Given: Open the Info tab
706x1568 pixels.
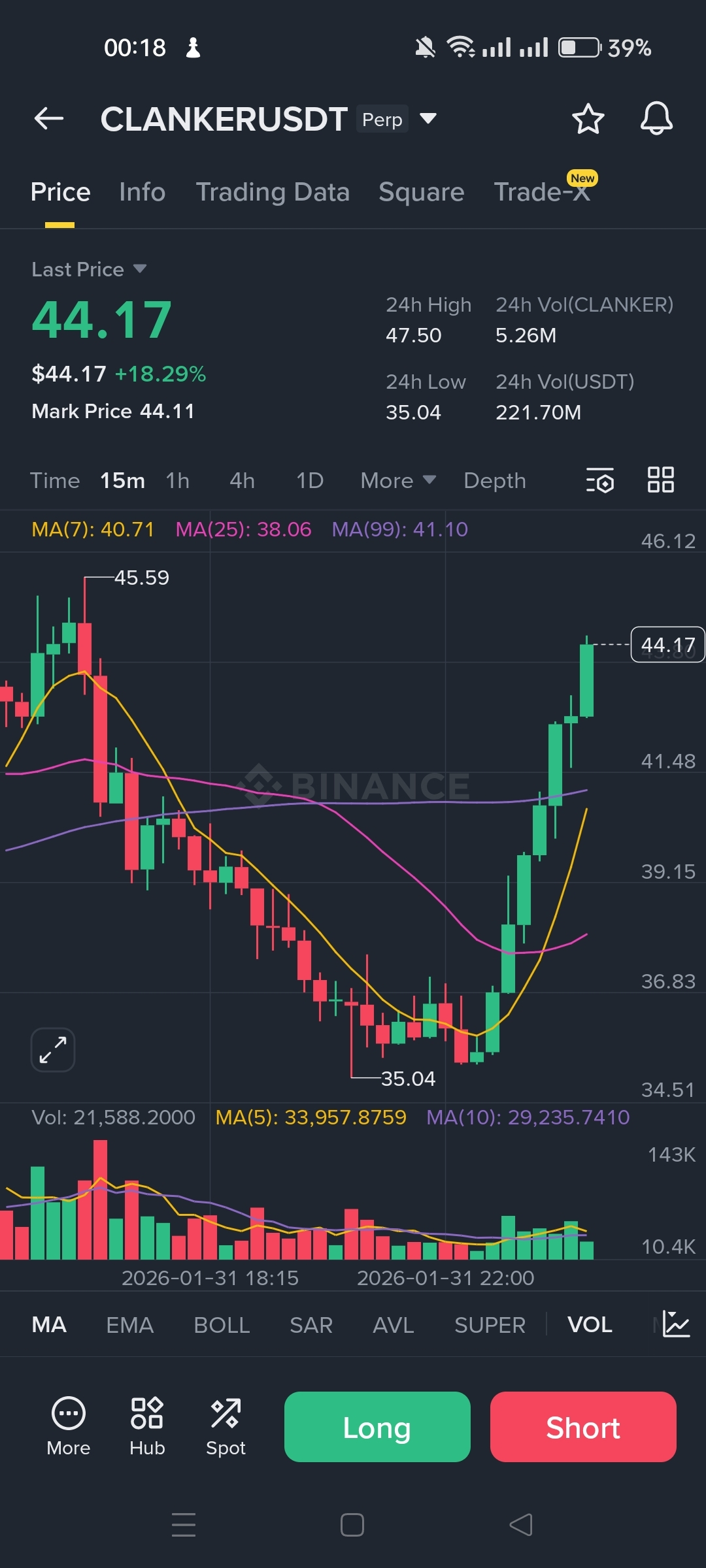Looking at the screenshot, I should coord(142,192).
